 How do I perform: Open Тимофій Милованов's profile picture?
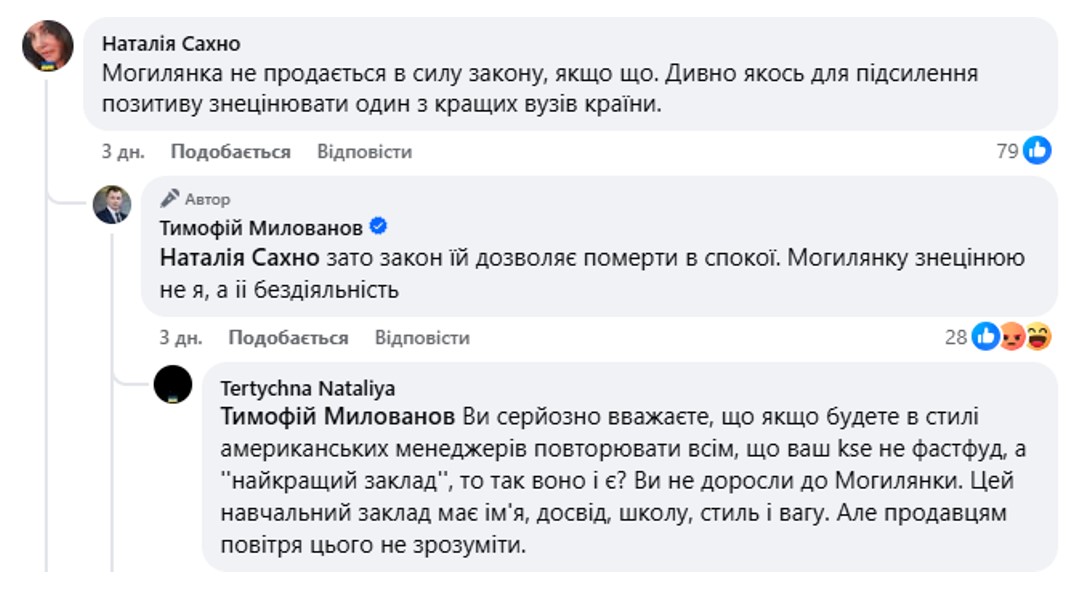point(112,204)
